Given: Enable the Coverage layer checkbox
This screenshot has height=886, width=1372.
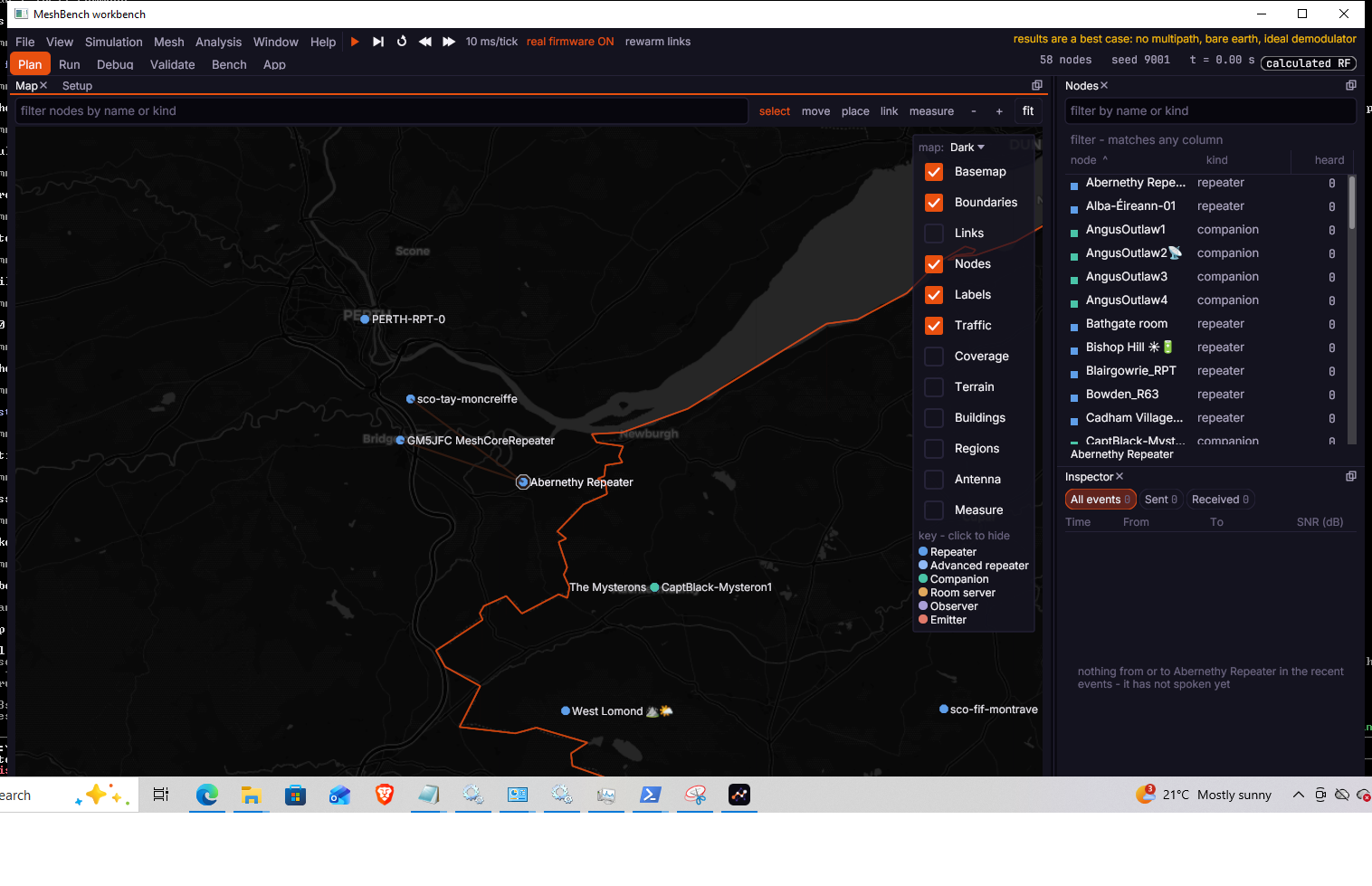Looking at the screenshot, I should tap(934, 357).
